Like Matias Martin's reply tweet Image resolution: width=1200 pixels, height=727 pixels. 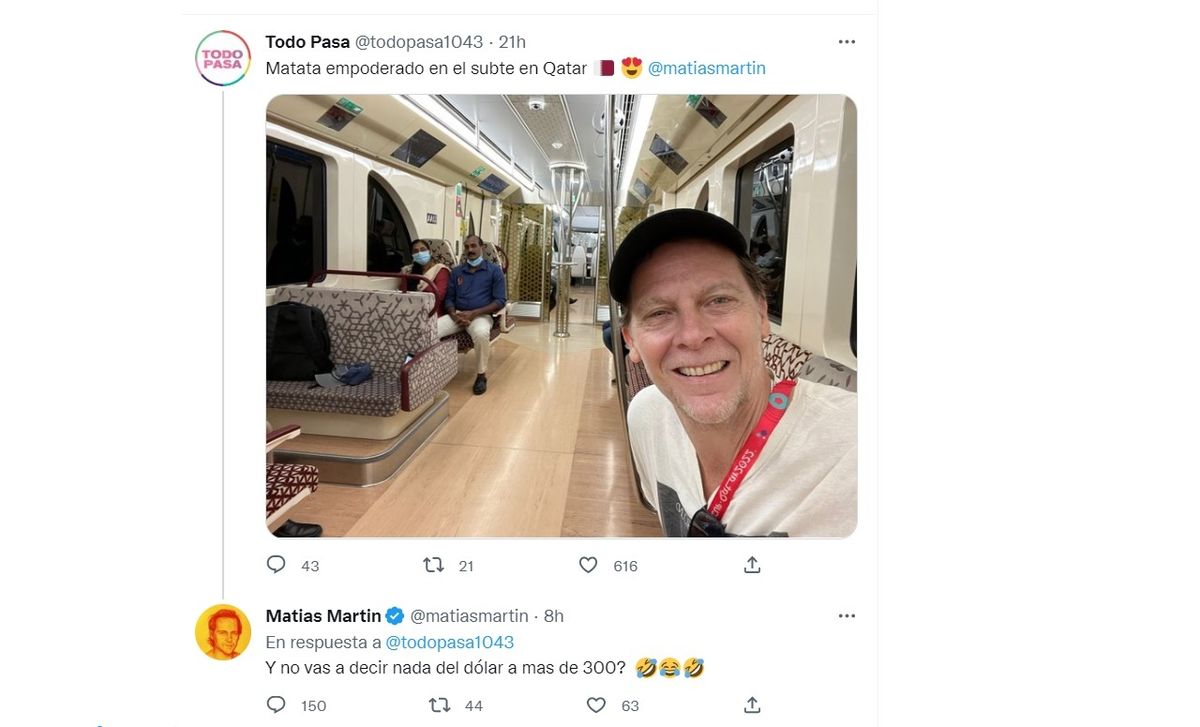pos(596,705)
